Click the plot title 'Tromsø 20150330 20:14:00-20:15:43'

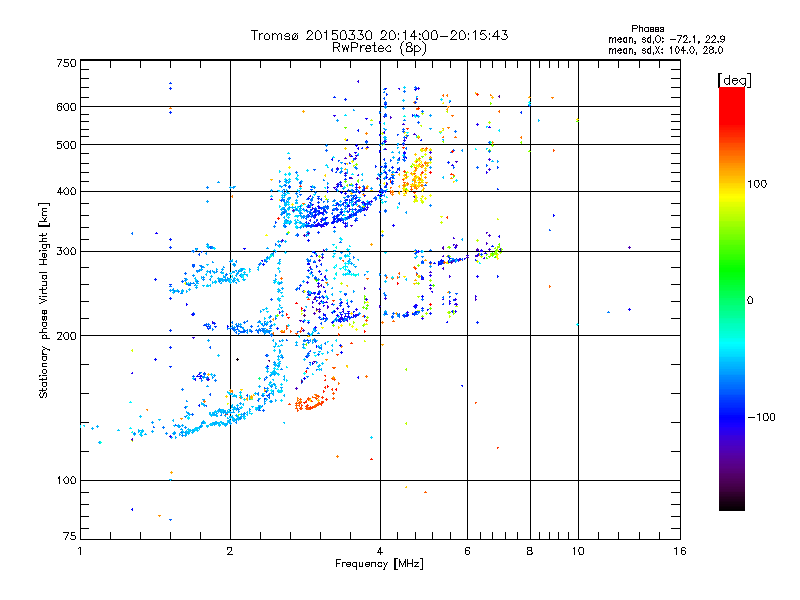tap(379, 35)
